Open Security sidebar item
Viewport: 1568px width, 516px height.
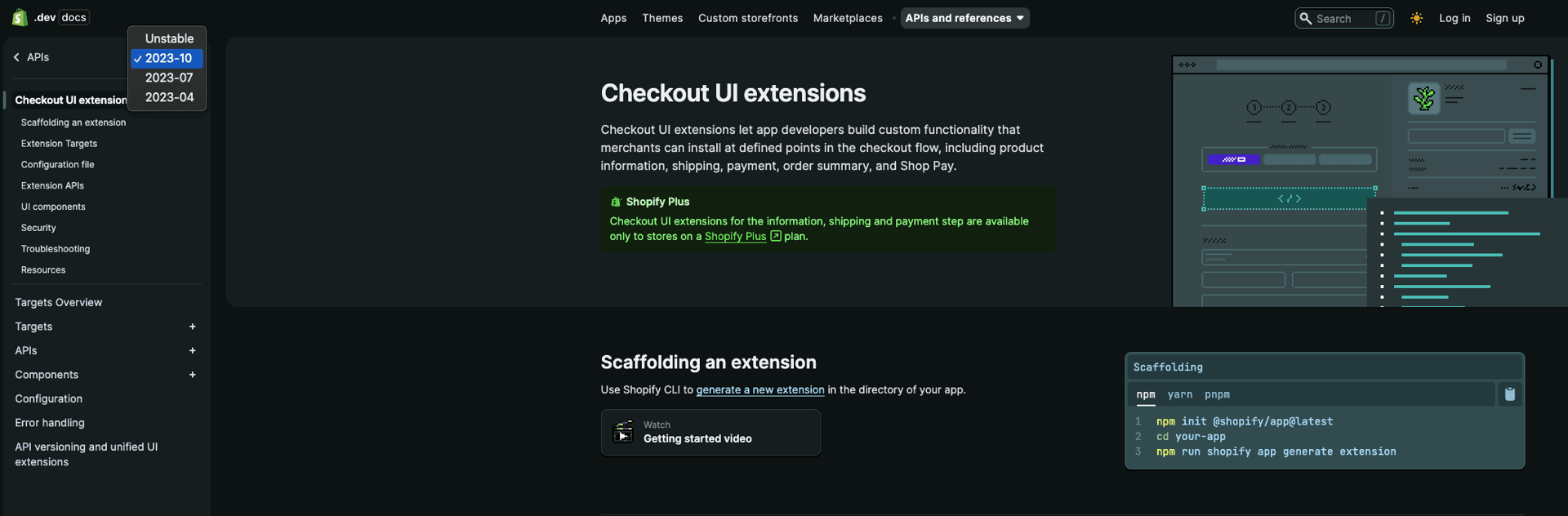[38, 228]
